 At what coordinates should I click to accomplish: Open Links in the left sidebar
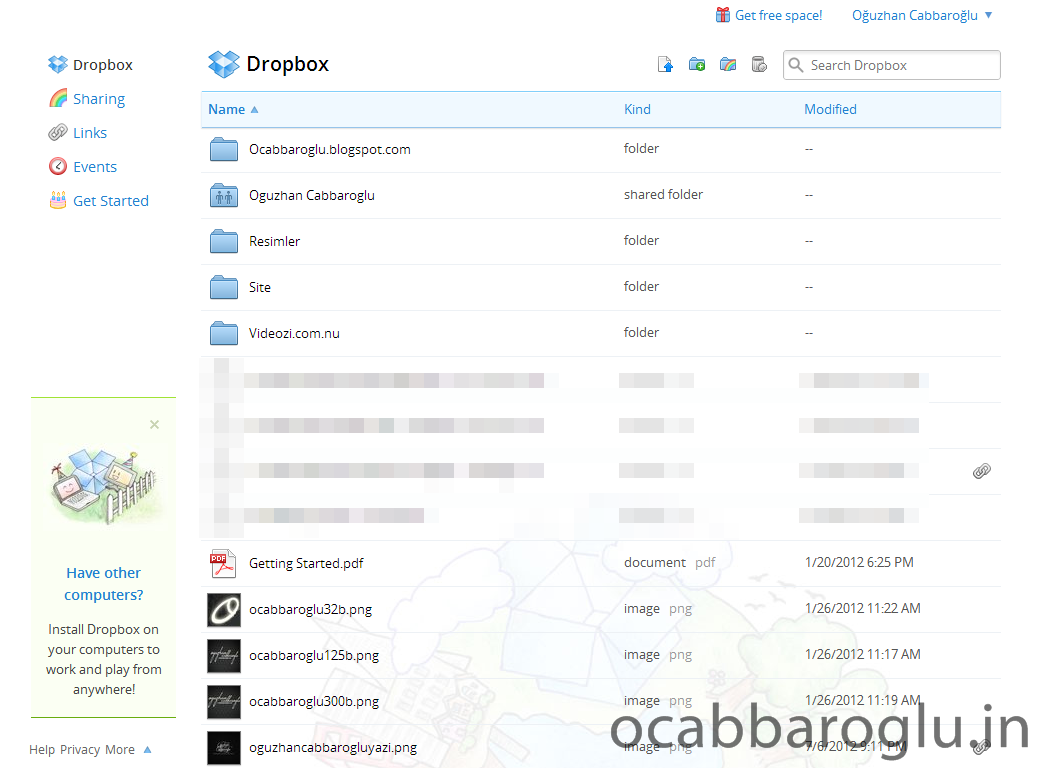90,133
